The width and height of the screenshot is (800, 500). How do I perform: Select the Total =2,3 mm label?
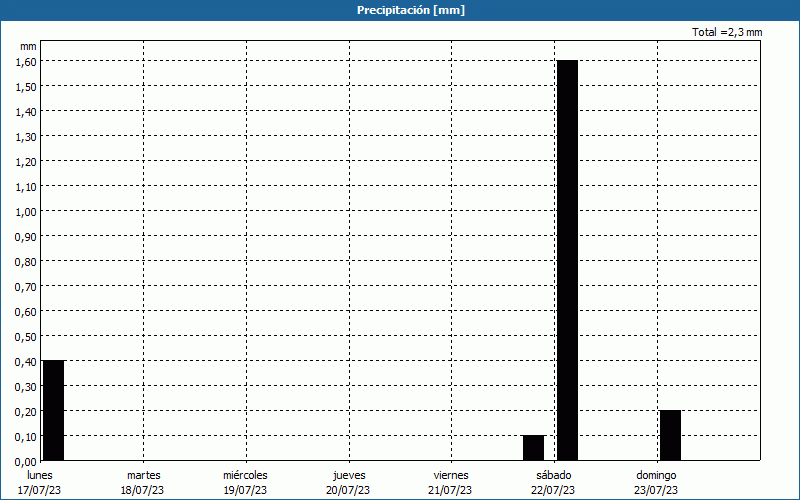[727, 32]
